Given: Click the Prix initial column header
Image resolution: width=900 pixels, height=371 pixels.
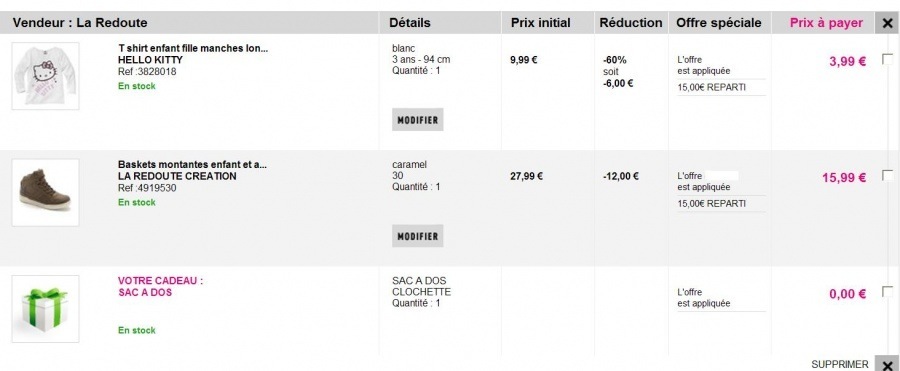Looking at the screenshot, I should point(540,23).
